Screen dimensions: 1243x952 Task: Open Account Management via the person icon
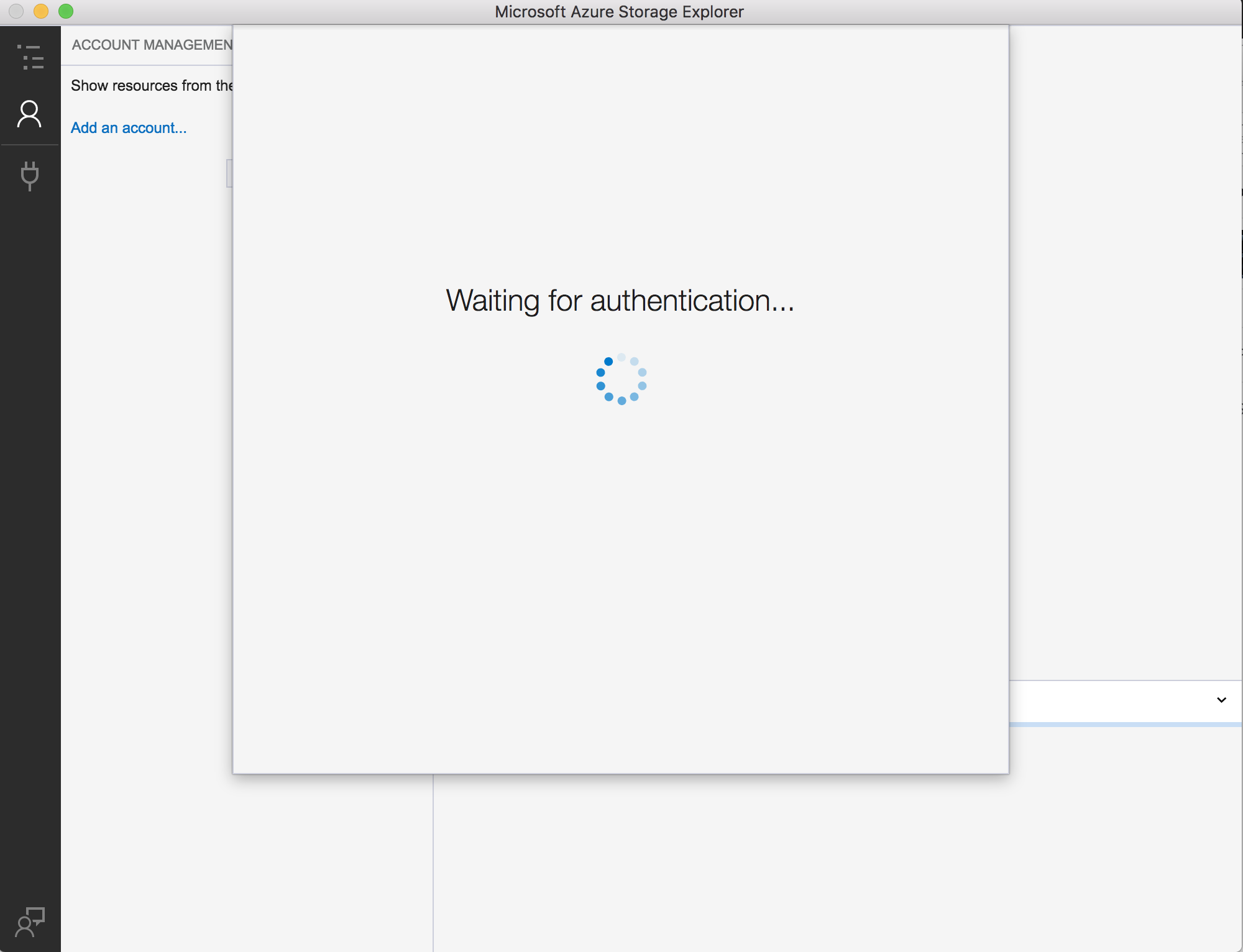pos(30,113)
